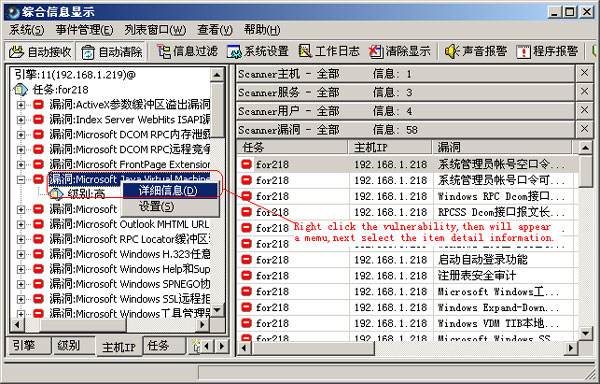The height and width of the screenshot is (384, 600).
Task: Click red icon of 注册表安全审计 row
Action: click(246, 275)
